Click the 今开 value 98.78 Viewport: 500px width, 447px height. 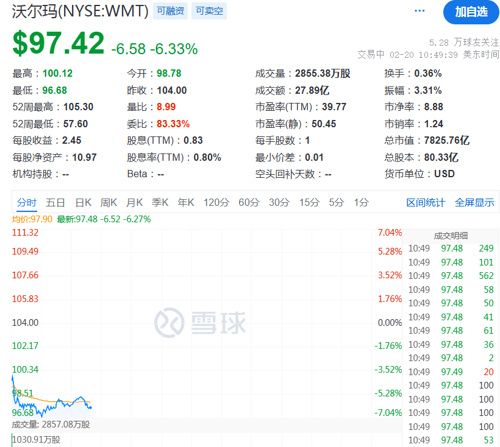pyautogui.click(x=169, y=73)
